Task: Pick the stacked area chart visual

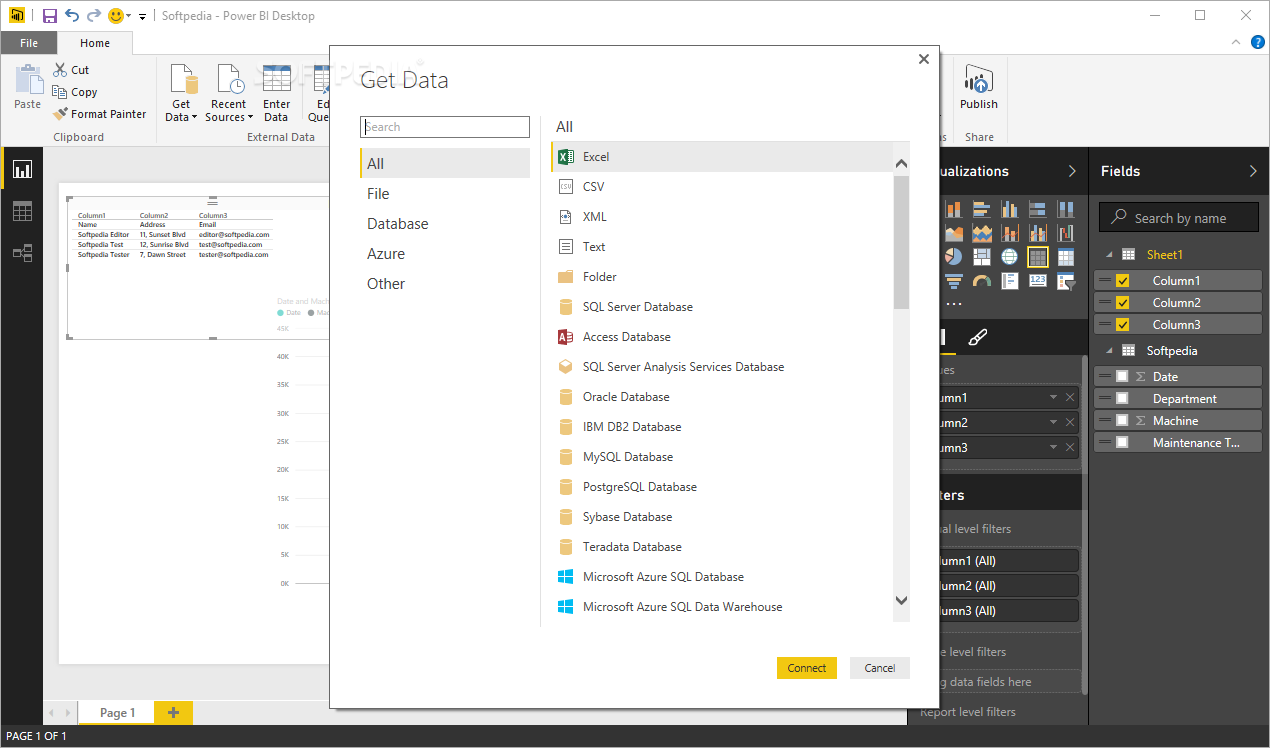Action: (982, 233)
